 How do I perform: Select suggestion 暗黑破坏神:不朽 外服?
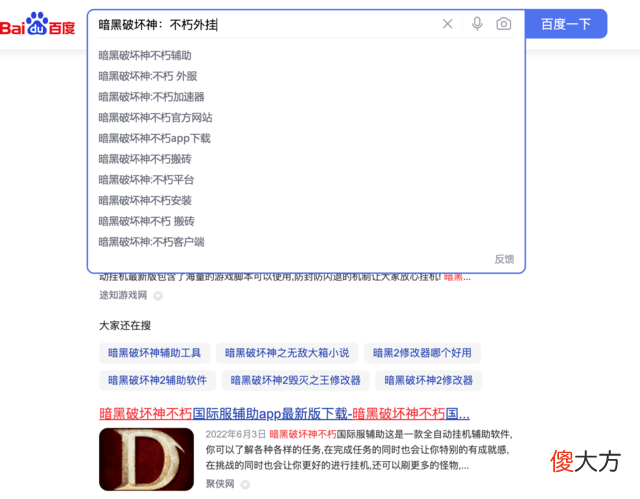[148, 76]
